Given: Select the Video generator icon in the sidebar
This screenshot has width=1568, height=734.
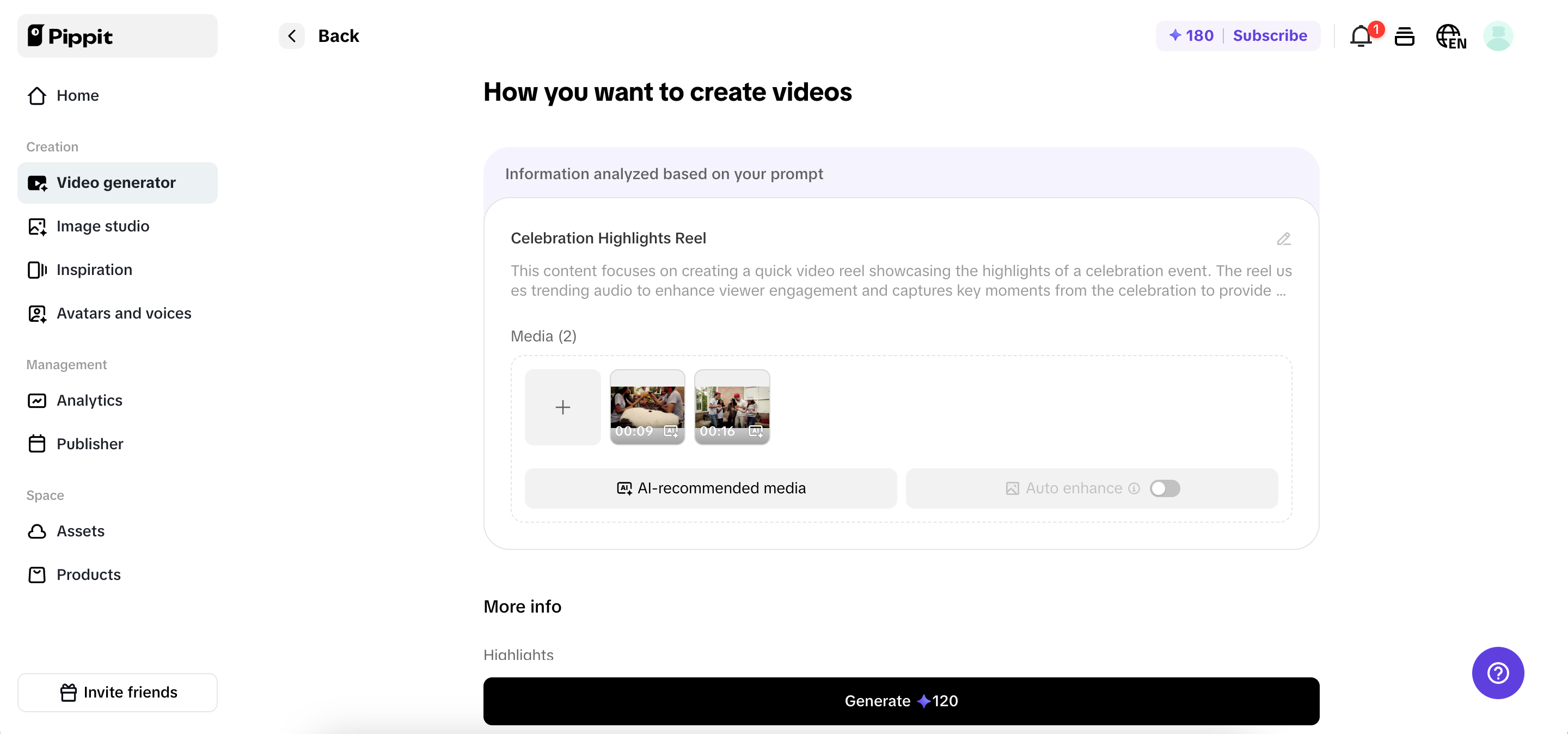Looking at the screenshot, I should (37, 182).
